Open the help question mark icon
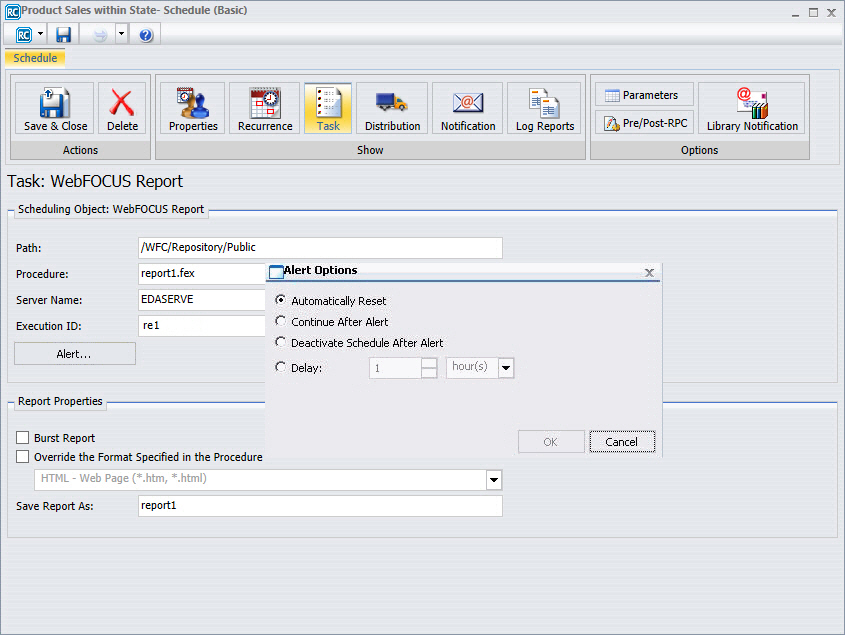This screenshot has height=635, width=845. 146,35
